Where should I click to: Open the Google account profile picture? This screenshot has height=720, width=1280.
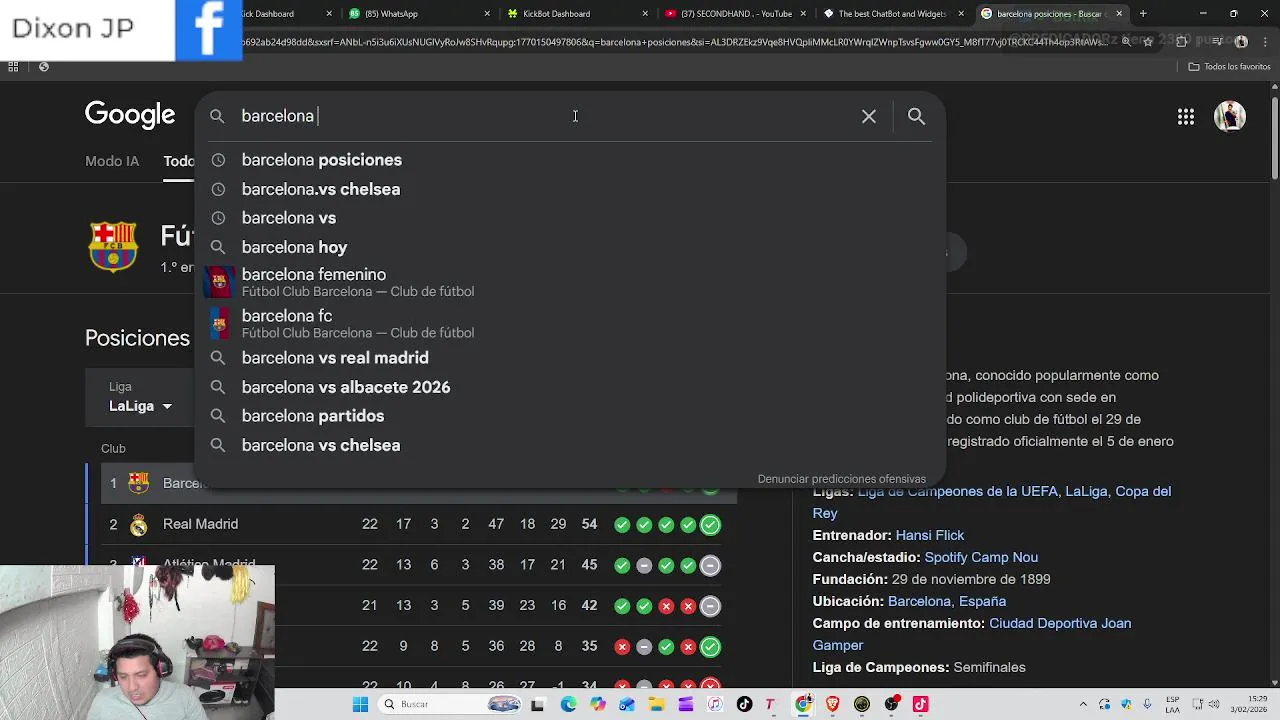(1230, 116)
